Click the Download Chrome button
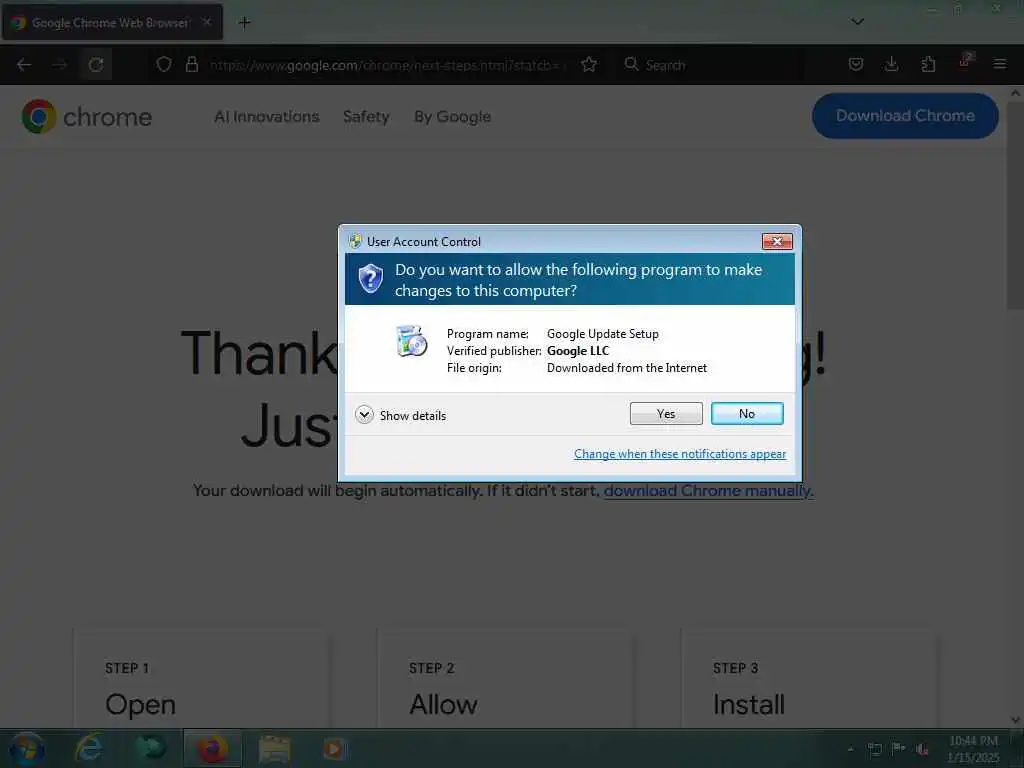Image resolution: width=1024 pixels, height=768 pixels. pos(905,116)
